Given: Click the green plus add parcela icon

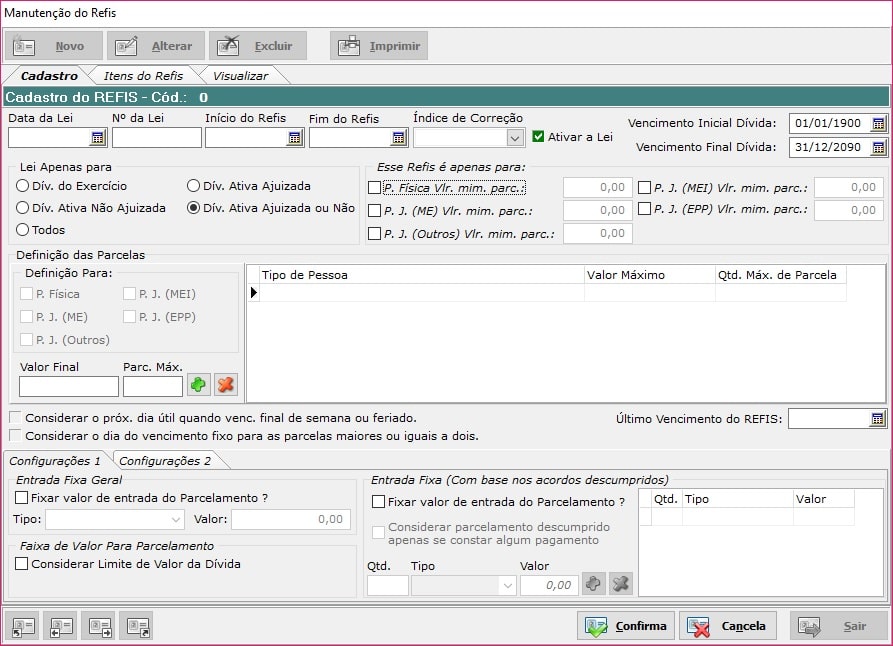Looking at the screenshot, I should [199, 385].
